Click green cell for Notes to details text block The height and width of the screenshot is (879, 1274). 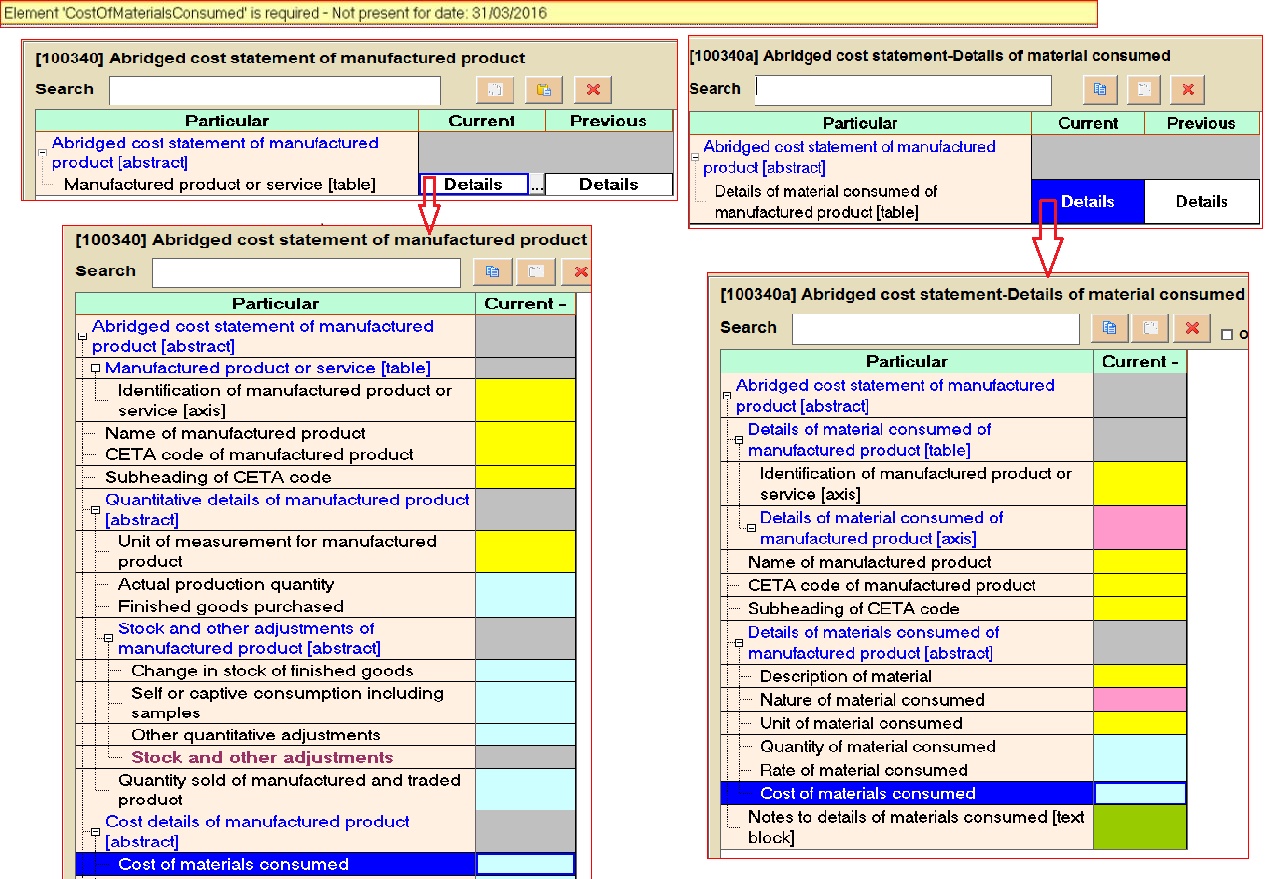(1140, 827)
